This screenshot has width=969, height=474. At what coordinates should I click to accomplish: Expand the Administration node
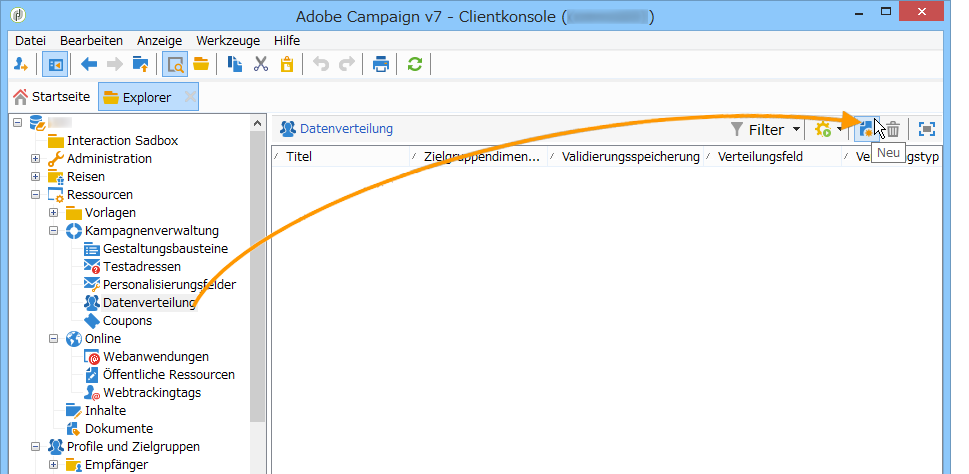pyautogui.click(x=35, y=159)
